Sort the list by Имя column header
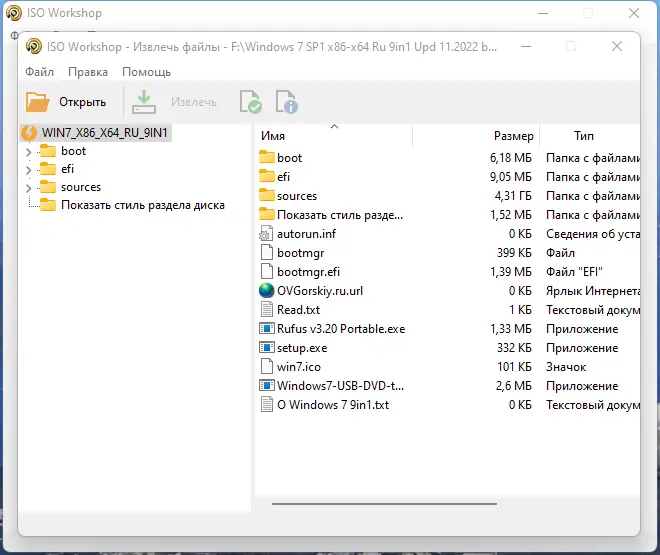 [x=335, y=136]
